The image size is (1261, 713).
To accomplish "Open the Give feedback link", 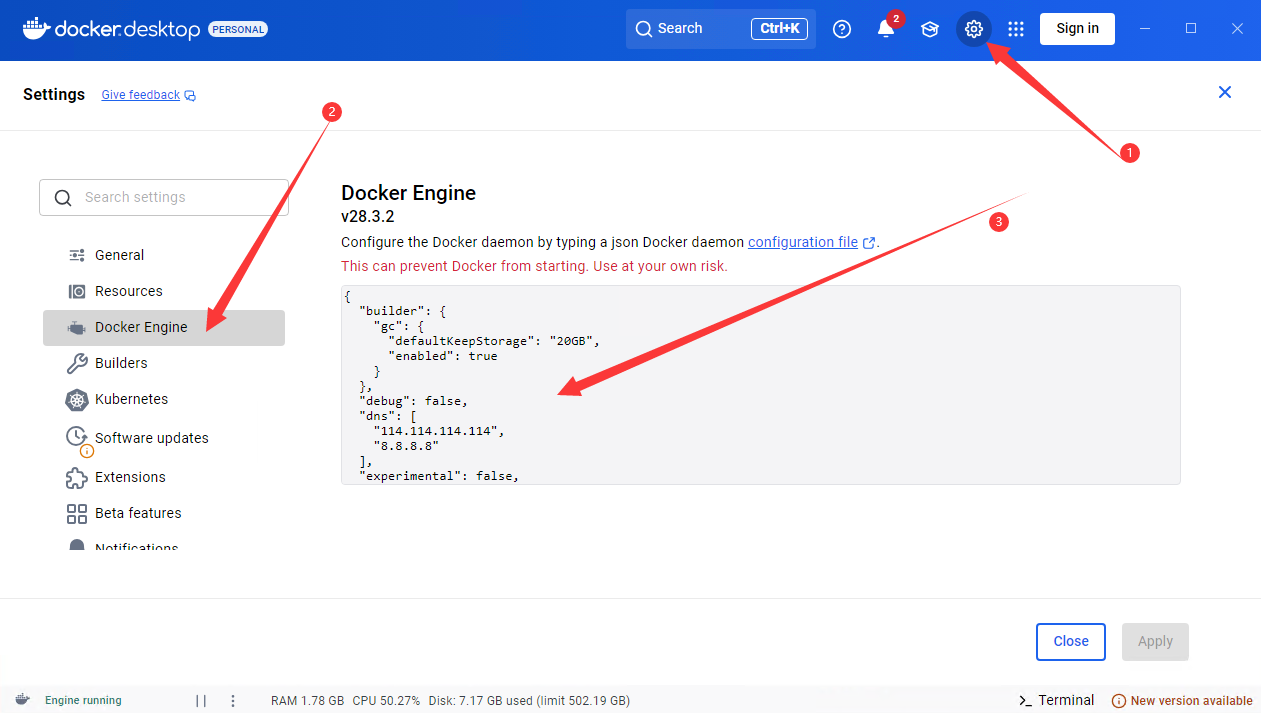I will [141, 95].
